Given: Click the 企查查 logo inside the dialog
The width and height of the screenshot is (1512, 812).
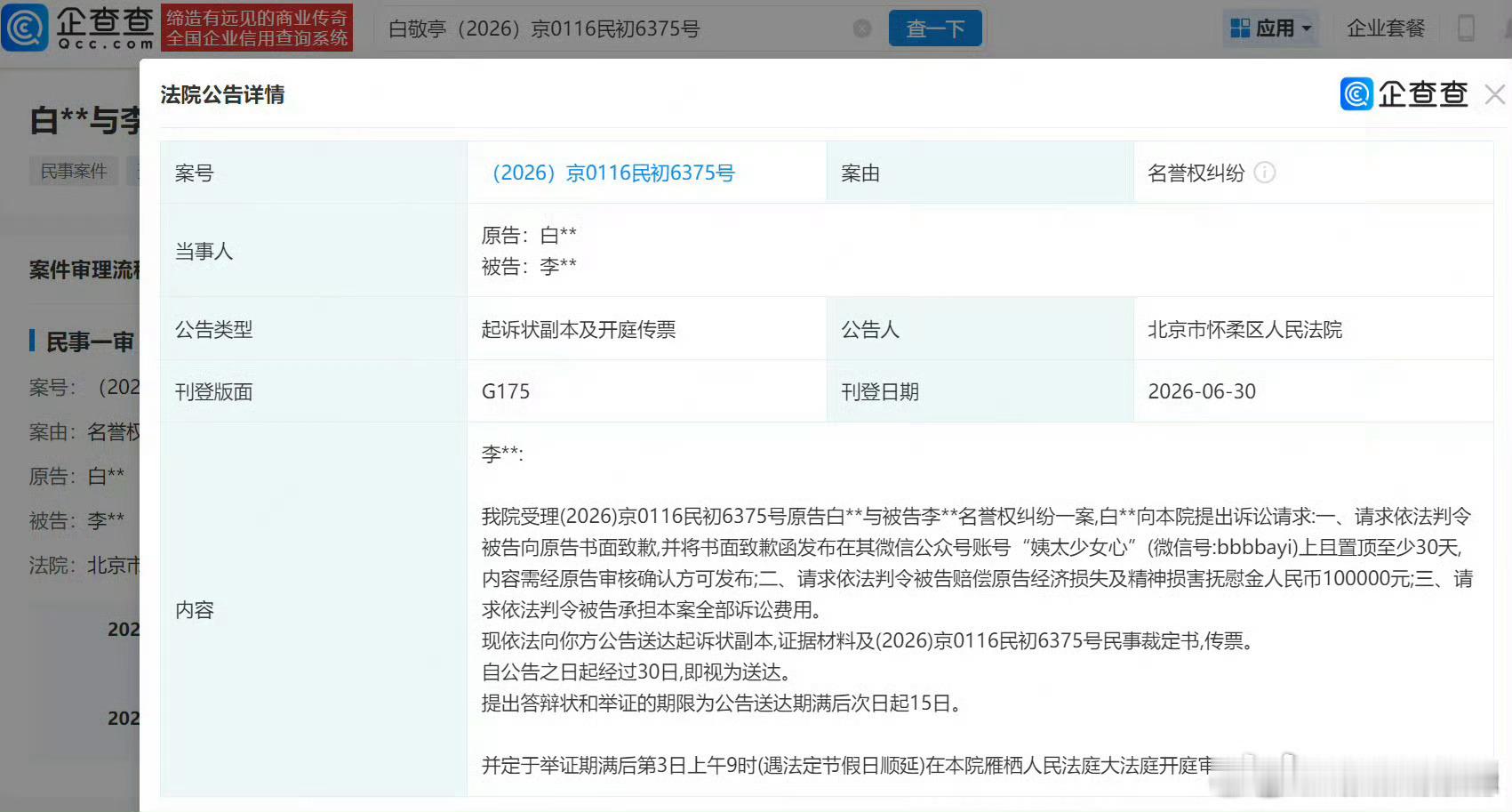Looking at the screenshot, I should point(1404,93).
